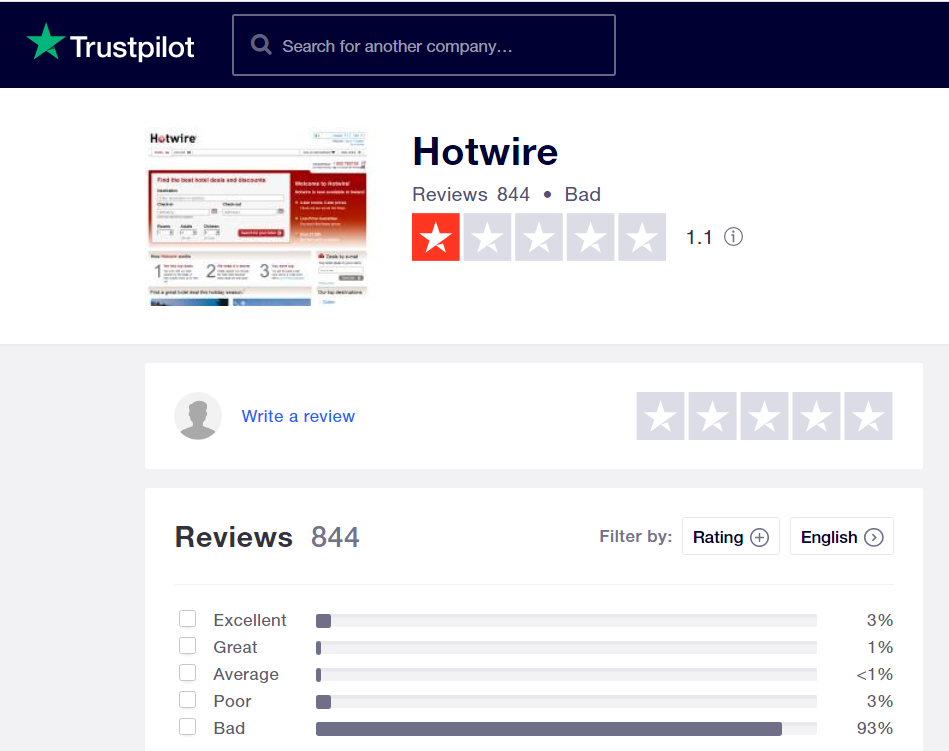The height and width of the screenshot is (751, 949).
Task: Click the Reviews 844 heading
Action: 267,537
